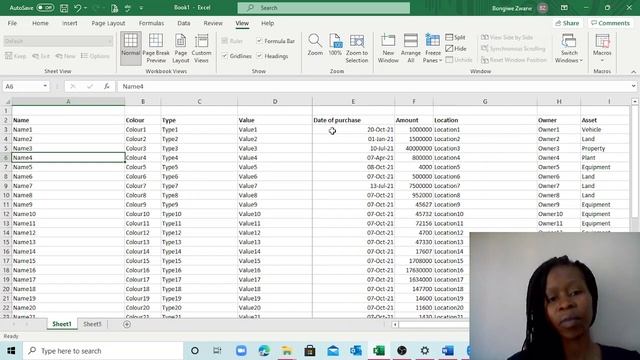
Task: Open the Macros dropdown
Action: tap(602, 48)
